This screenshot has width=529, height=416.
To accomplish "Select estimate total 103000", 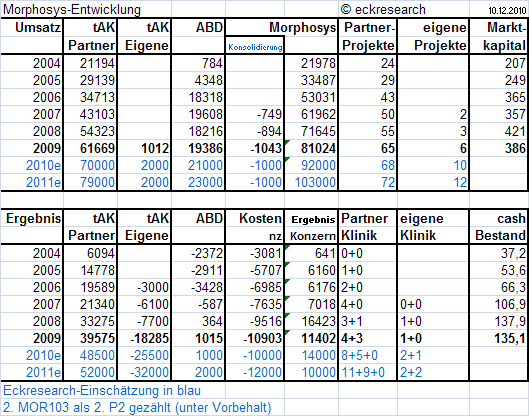I will (315, 182).
